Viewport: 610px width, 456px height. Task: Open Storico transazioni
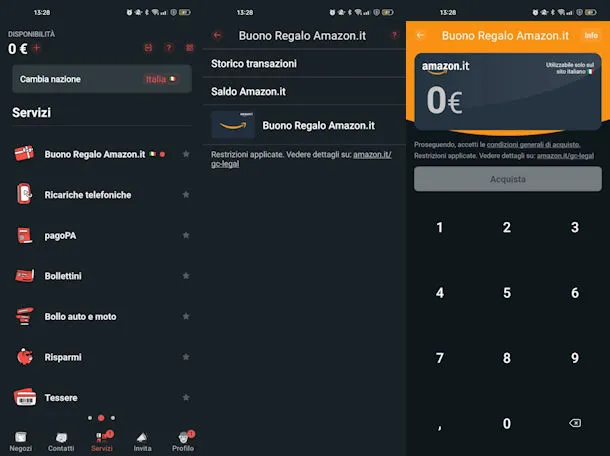click(x=304, y=63)
